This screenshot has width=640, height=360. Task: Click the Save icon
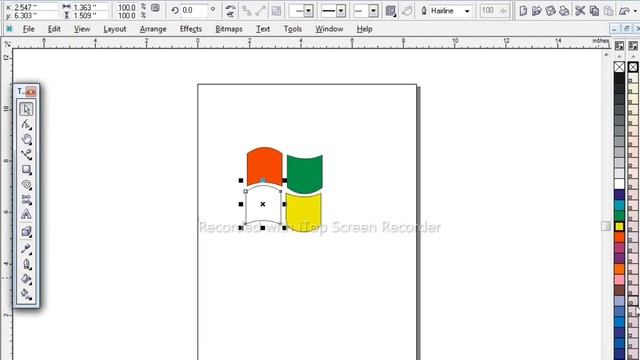tap(551, 11)
